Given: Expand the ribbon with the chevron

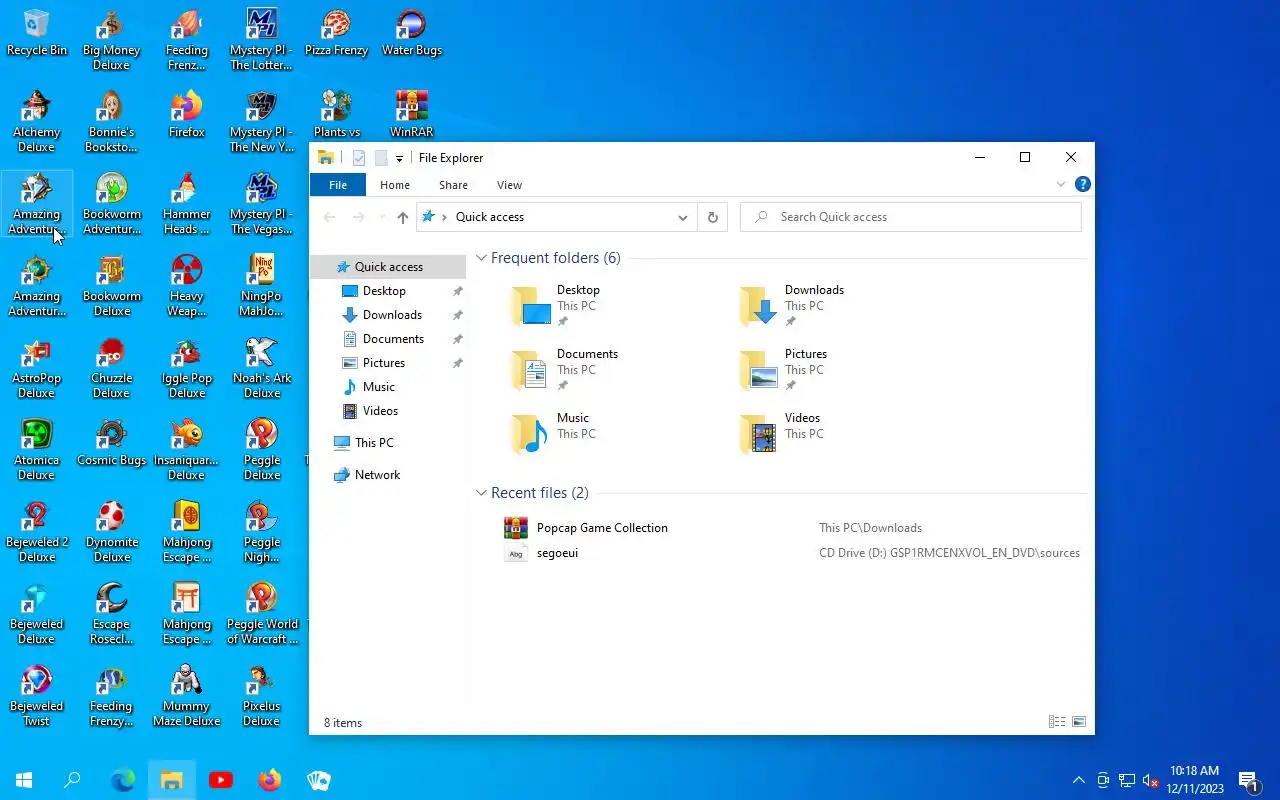Looking at the screenshot, I should [1061, 185].
